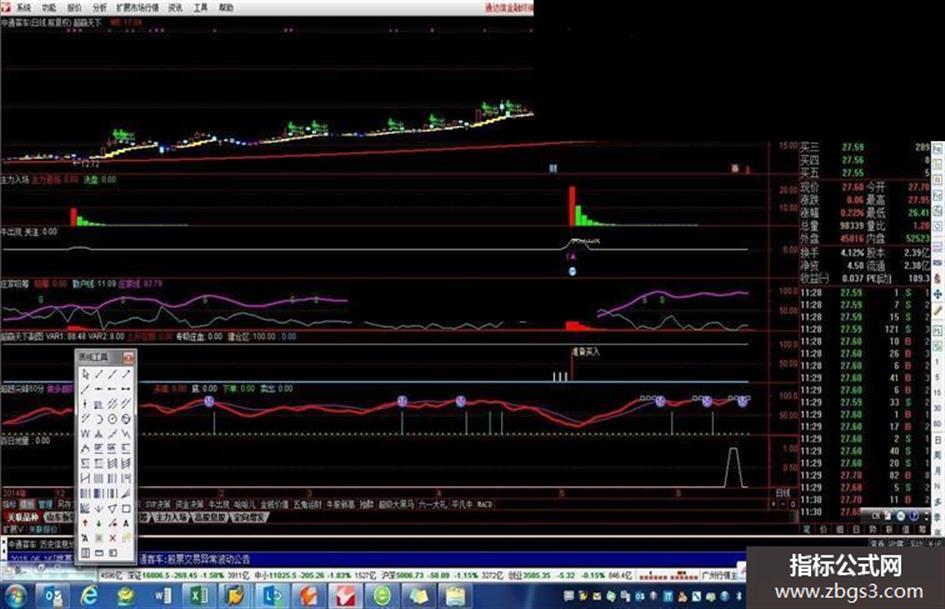The image size is (945, 609).
Task: Select the arrow pointer in drawing tools
Action: [x=86, y=374]
